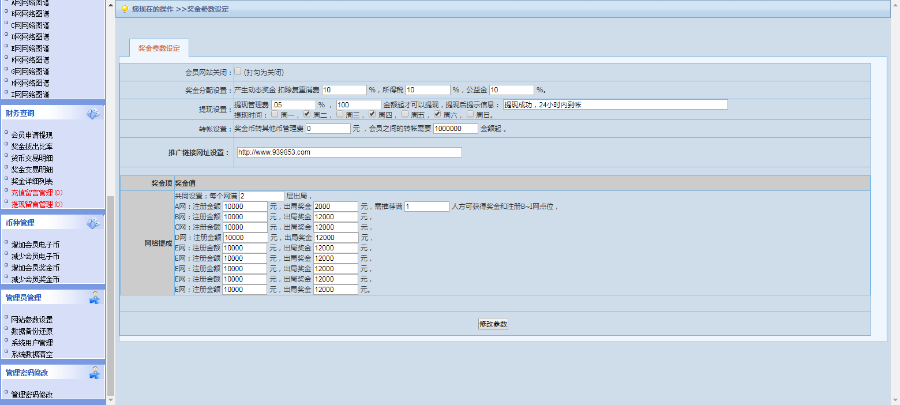Open 数据备份还原 in the sidebar
The image size is (900, 405).
coord(32,332)
